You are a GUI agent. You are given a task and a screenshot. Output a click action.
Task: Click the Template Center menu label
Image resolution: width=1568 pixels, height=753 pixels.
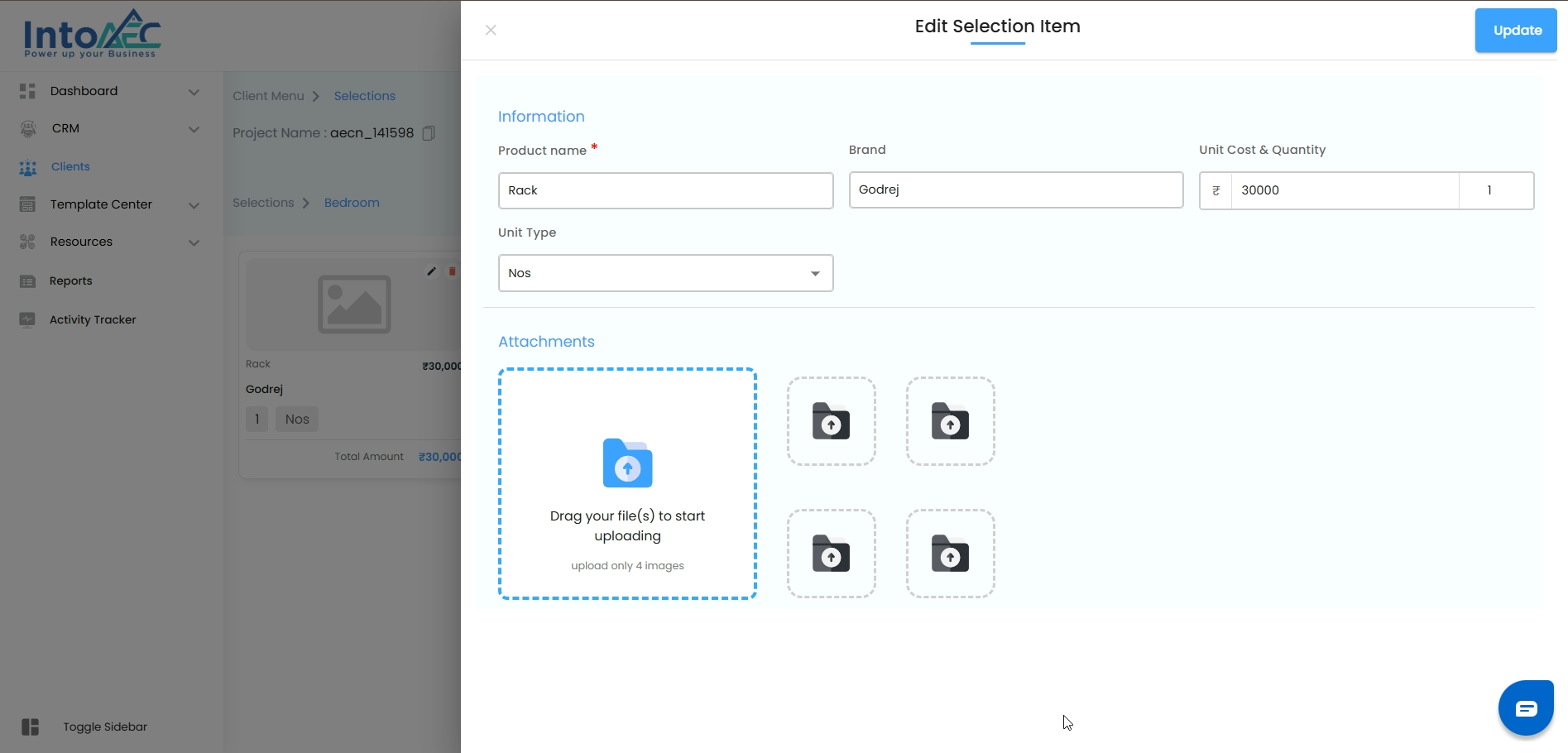(101, 204)
